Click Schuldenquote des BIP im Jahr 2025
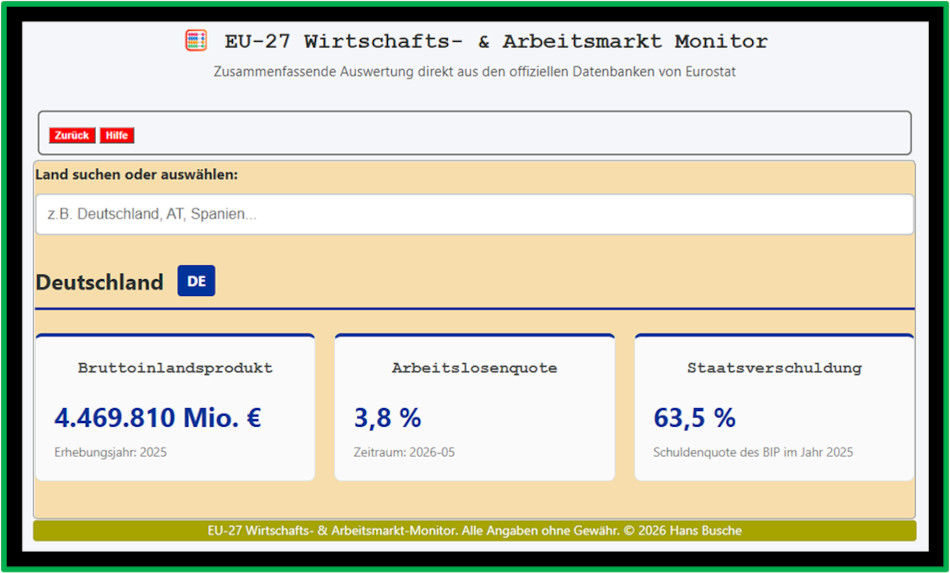This screenshot has height=573, width=950. [x=753, y=452]
